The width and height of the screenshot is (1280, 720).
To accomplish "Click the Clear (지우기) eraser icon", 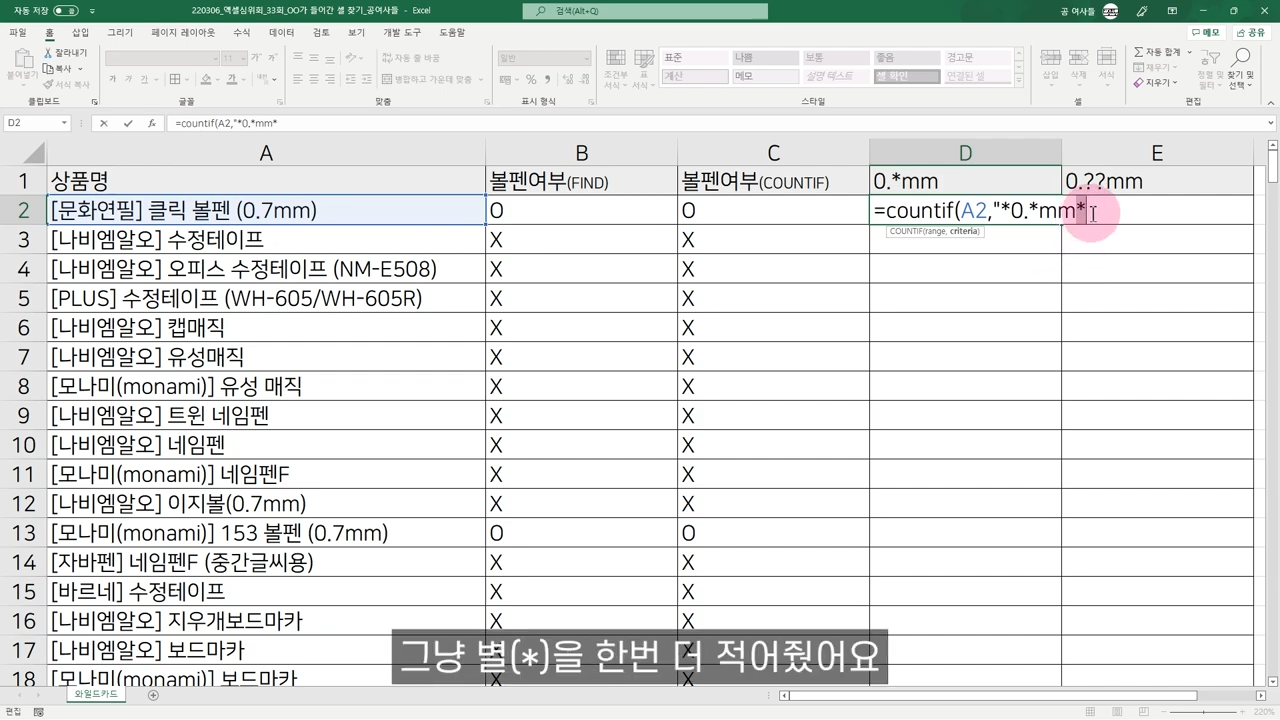I will pos(1139,83).
